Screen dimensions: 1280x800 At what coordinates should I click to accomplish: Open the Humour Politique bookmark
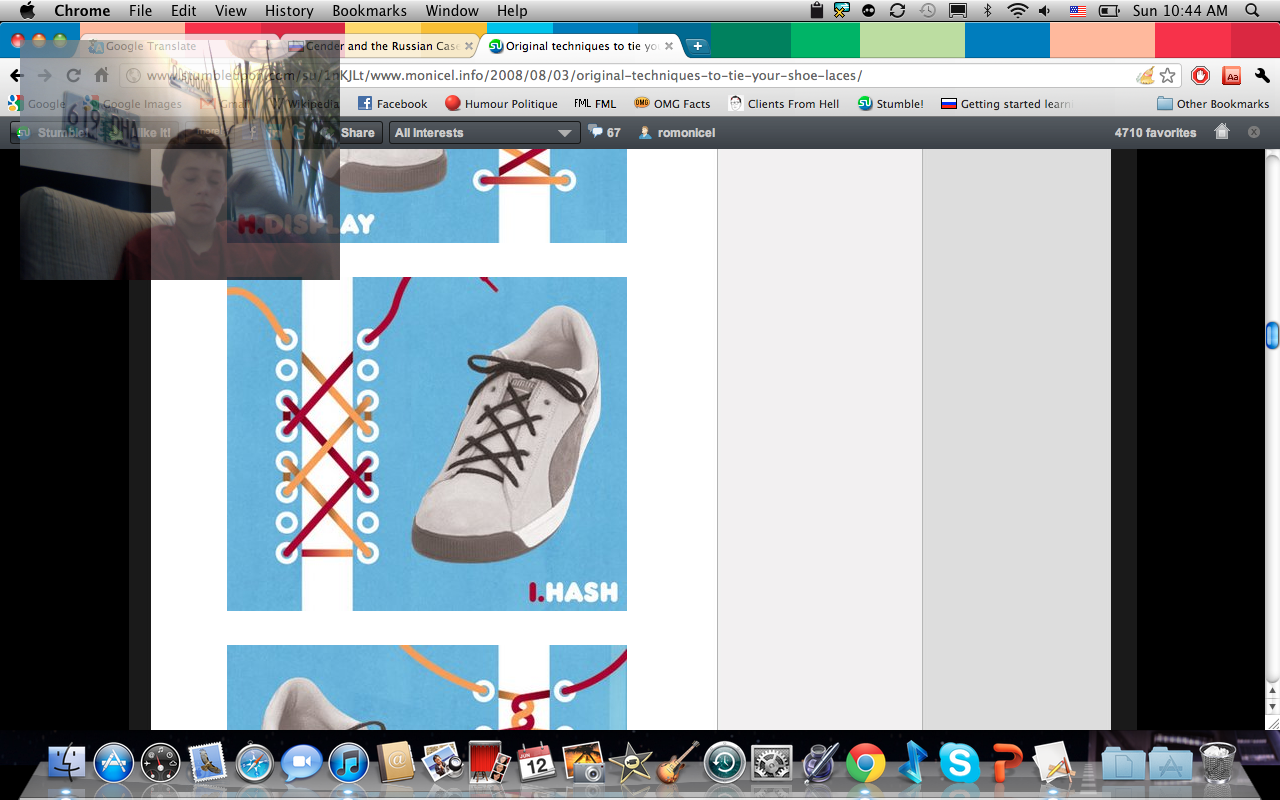pos(501,103)
